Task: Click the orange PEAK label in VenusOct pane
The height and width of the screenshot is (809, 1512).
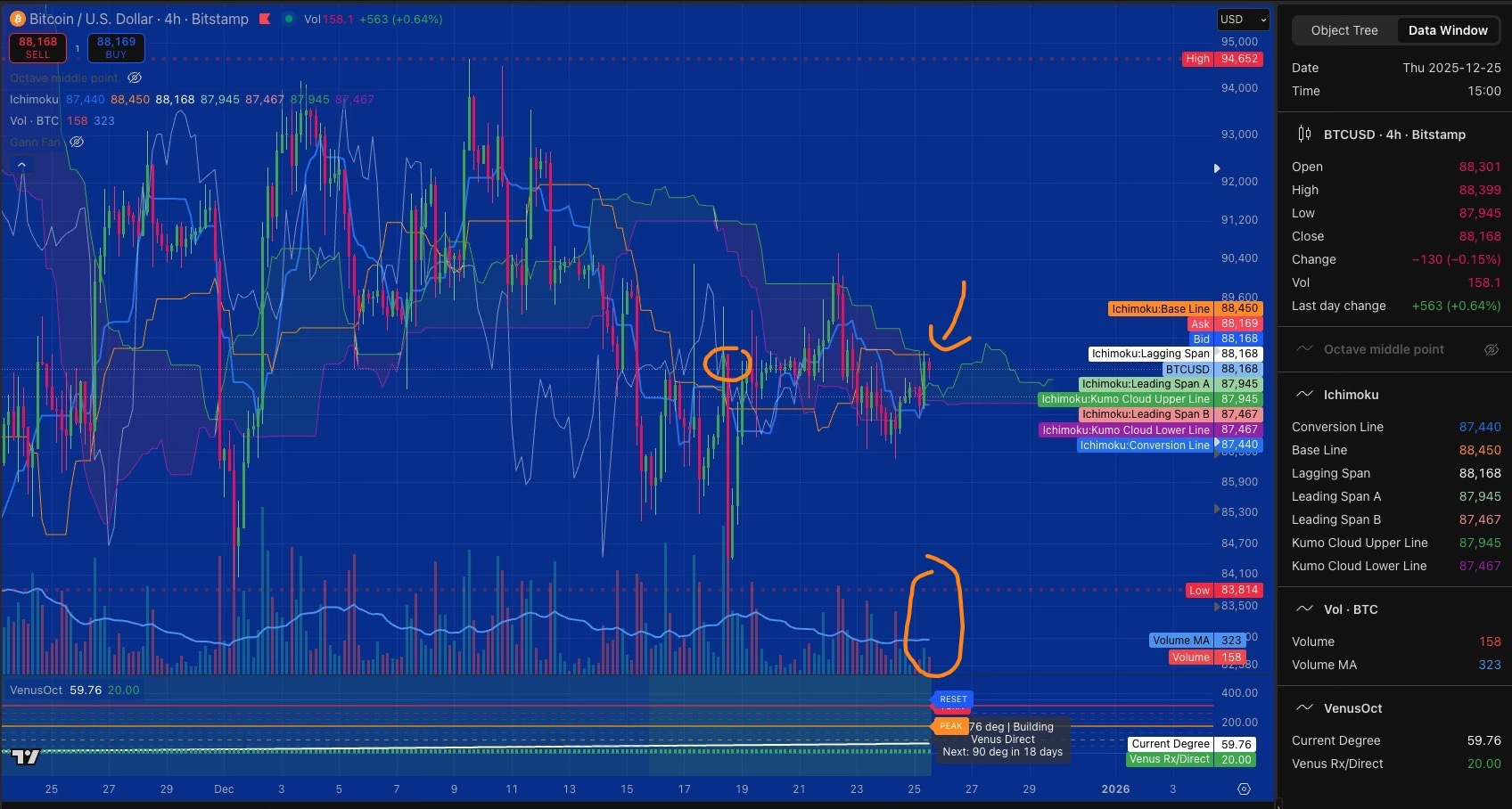Action: tap(950, 726)
